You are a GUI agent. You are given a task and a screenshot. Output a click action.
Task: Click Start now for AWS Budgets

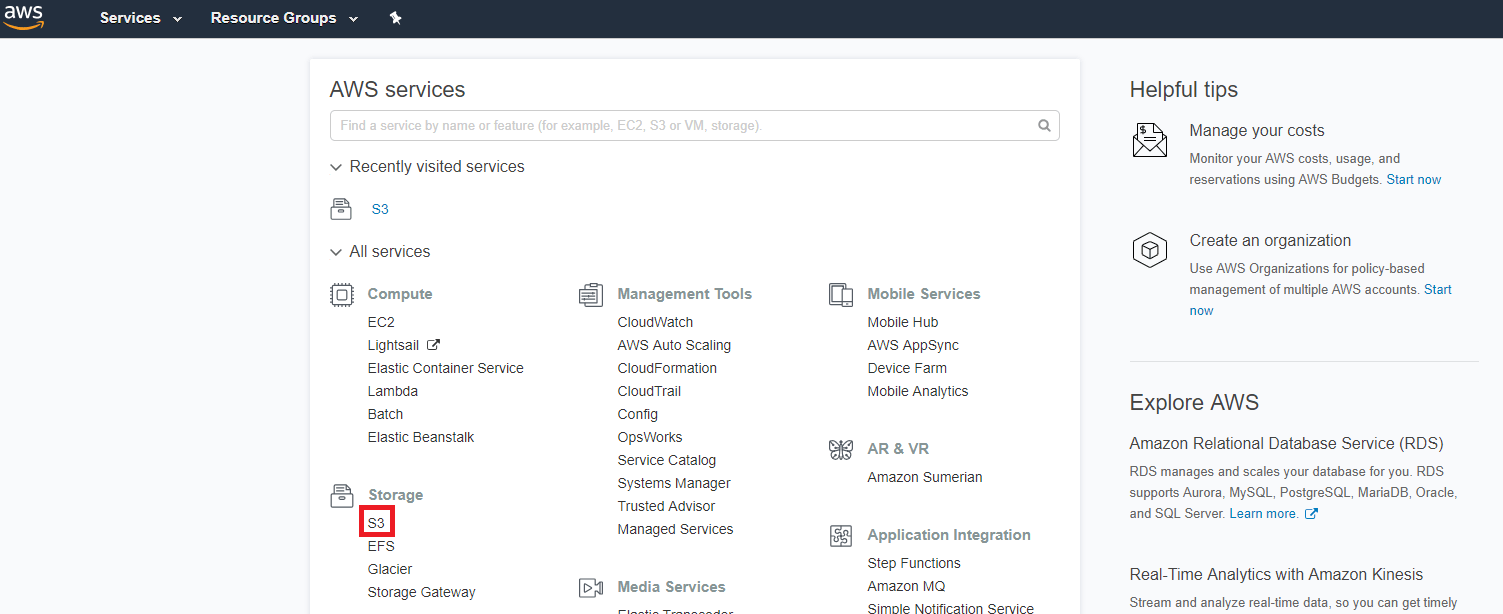(x=1413, y=179)
